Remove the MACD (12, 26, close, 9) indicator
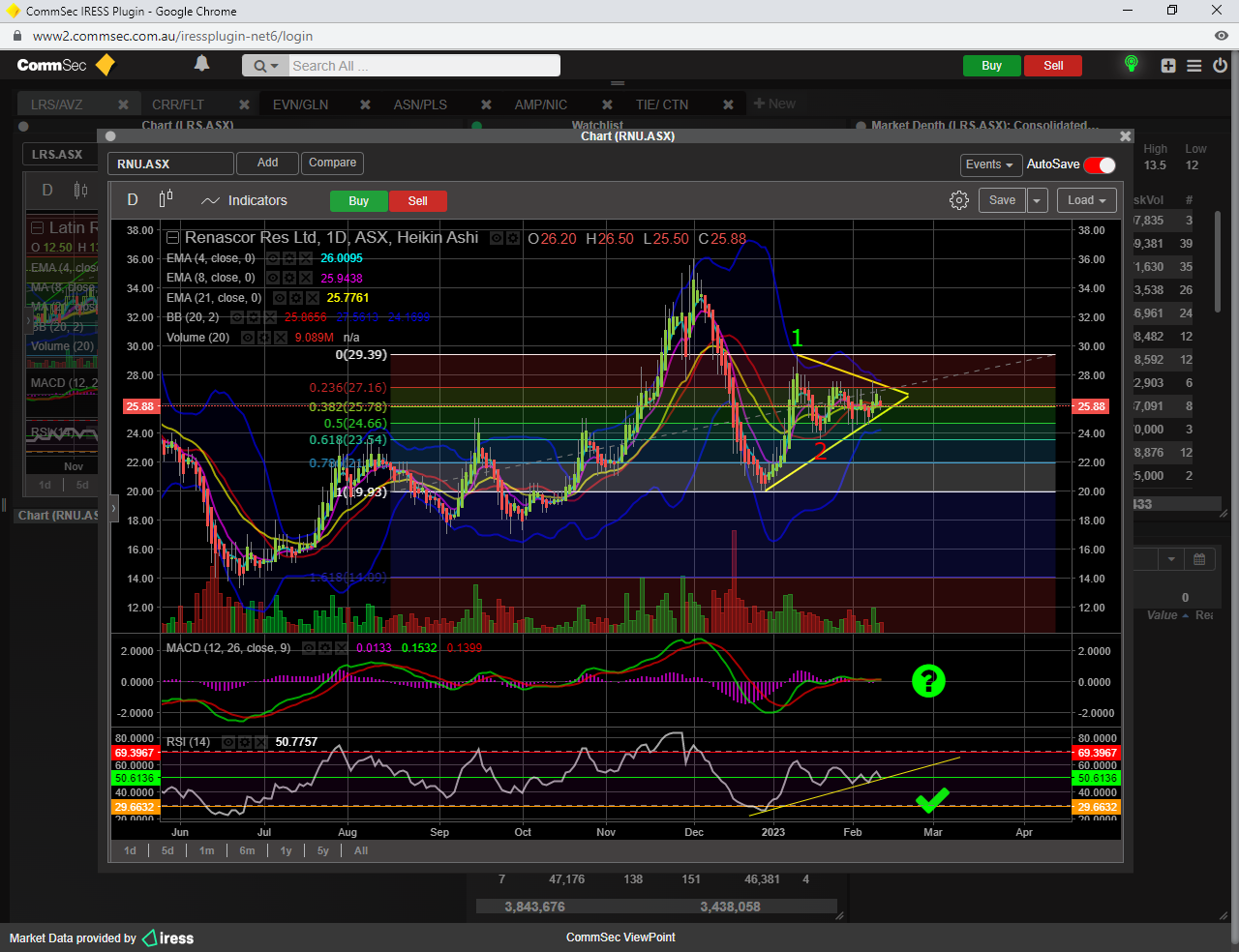Screen dimensions: 1239x952 click(341, 648)
